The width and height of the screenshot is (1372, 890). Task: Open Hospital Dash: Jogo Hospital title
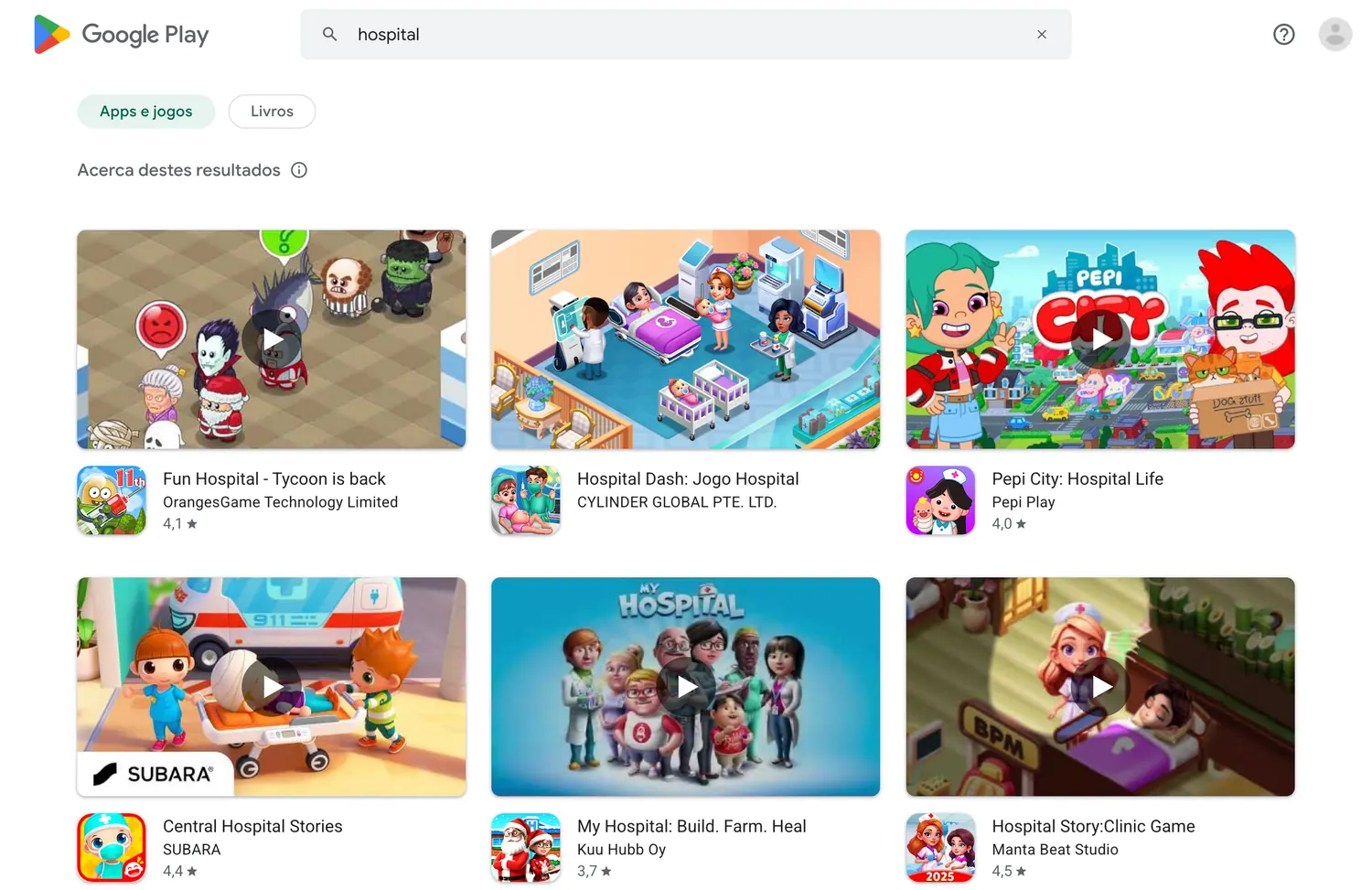tap(688, 478)
